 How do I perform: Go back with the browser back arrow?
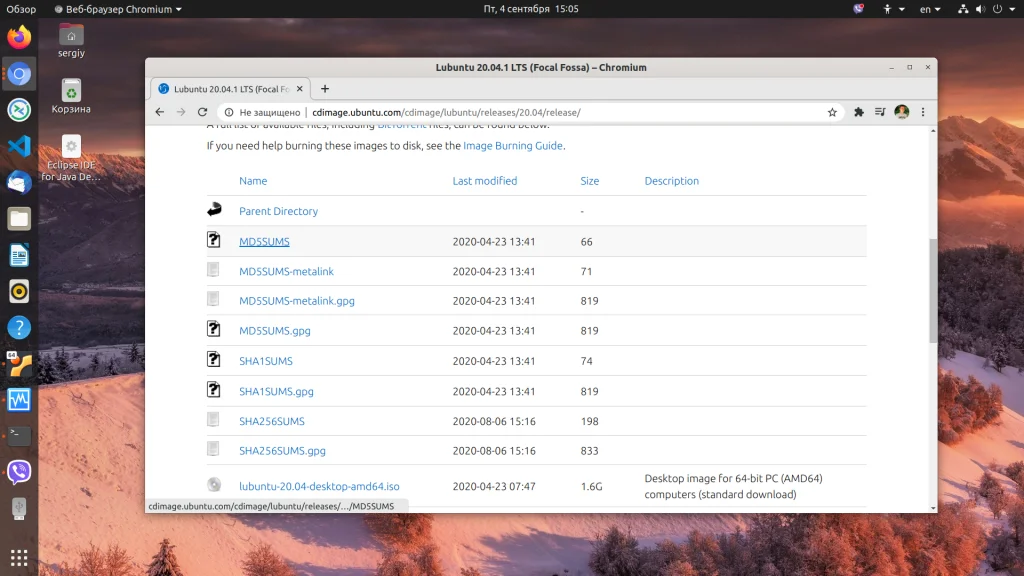(x=159, y=112)
